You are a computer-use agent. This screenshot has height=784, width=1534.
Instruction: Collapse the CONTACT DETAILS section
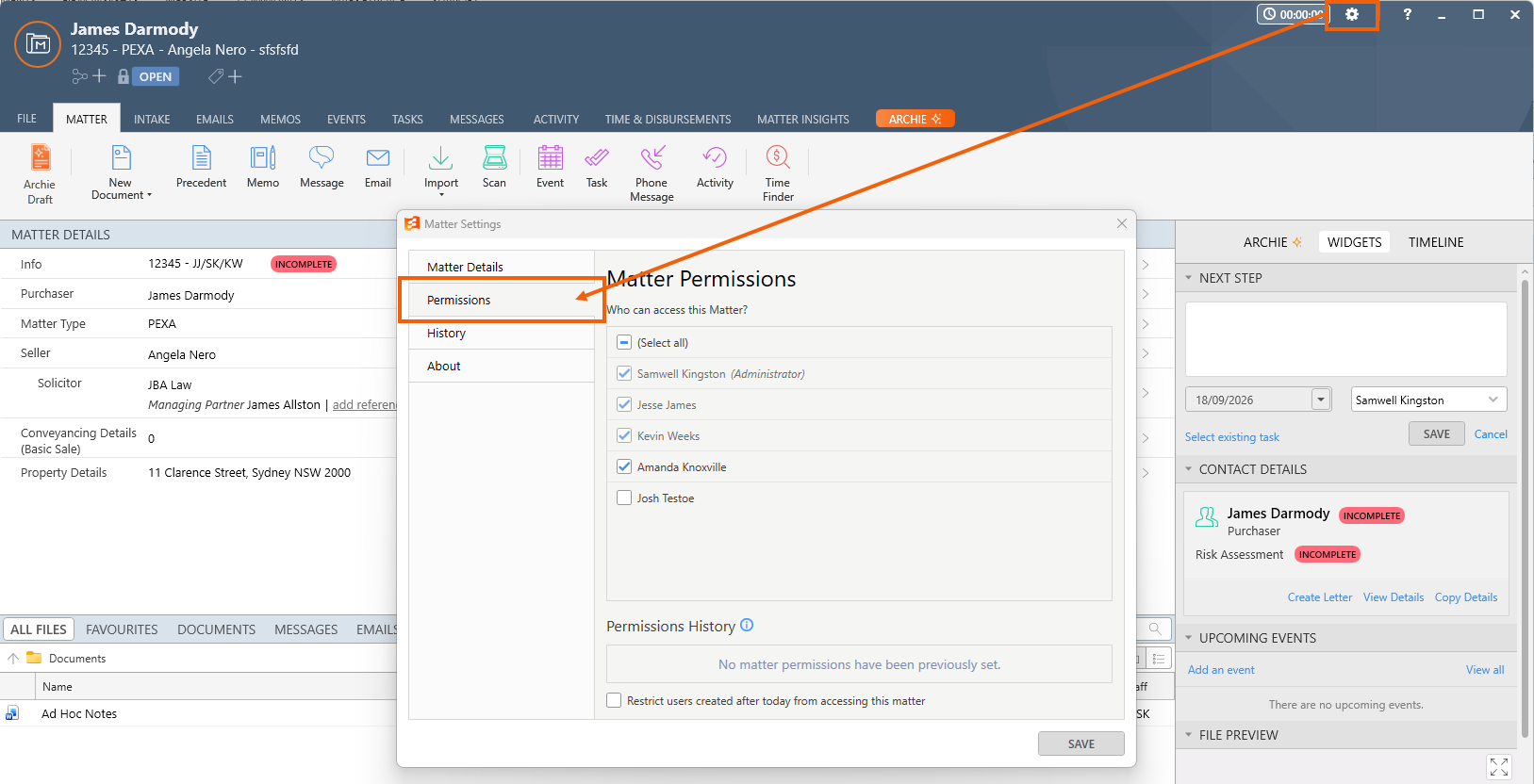click(x=1188, y=469)
